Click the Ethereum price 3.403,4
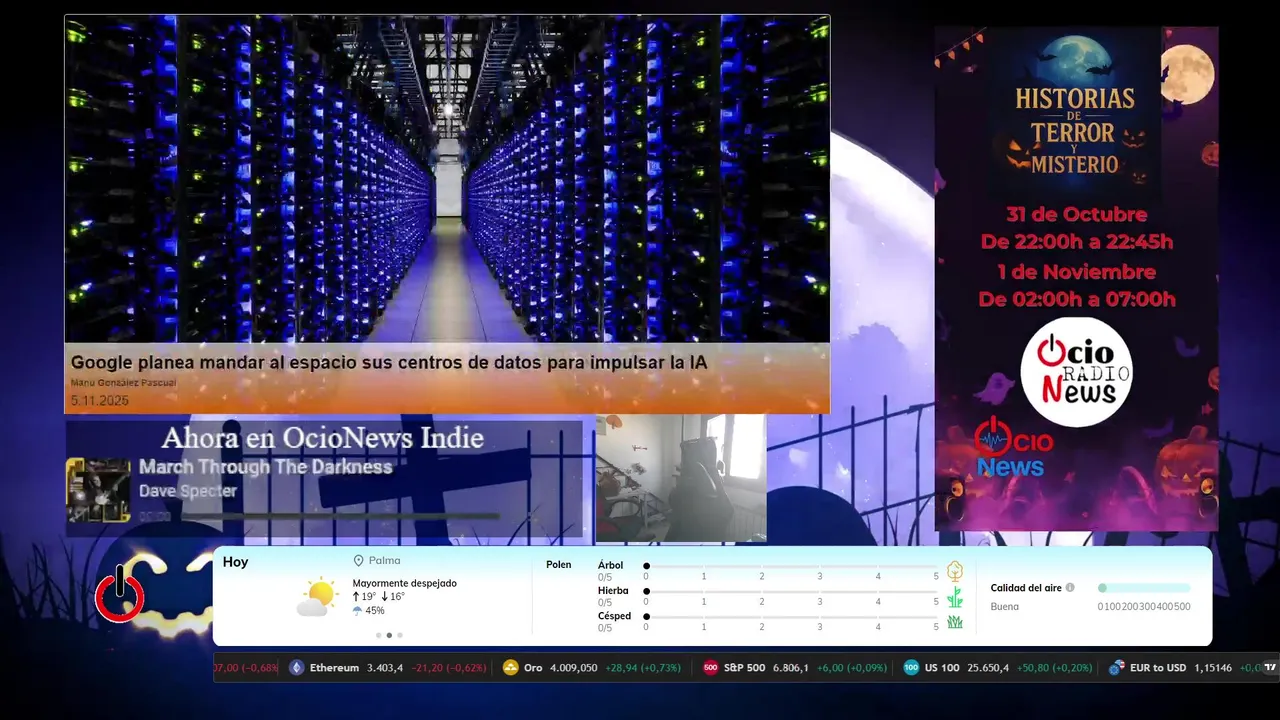Image resolution: width=1280 pixels, height=720 pixels. [x=385, y=668]
